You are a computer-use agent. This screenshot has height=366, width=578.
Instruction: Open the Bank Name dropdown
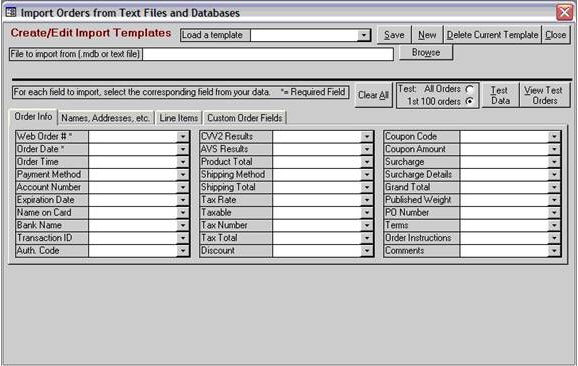(183, 225)
